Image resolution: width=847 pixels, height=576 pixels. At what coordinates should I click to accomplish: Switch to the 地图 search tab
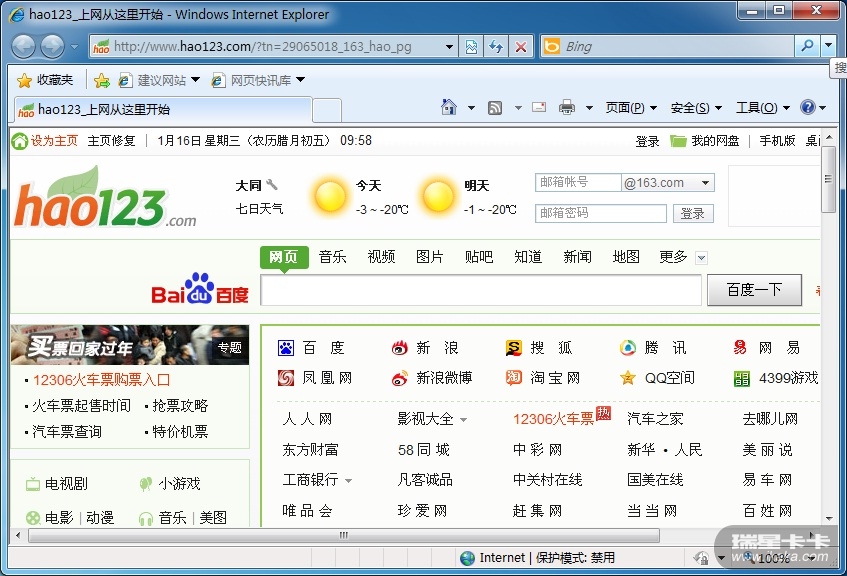(x=626, y=257)
